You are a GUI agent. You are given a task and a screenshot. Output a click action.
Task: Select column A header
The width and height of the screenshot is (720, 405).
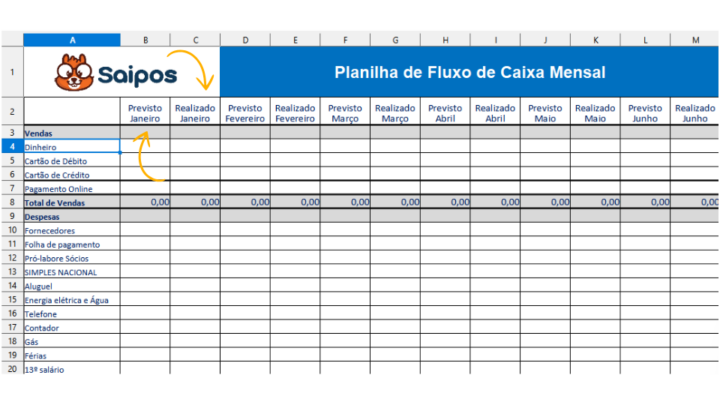[72, 39]
